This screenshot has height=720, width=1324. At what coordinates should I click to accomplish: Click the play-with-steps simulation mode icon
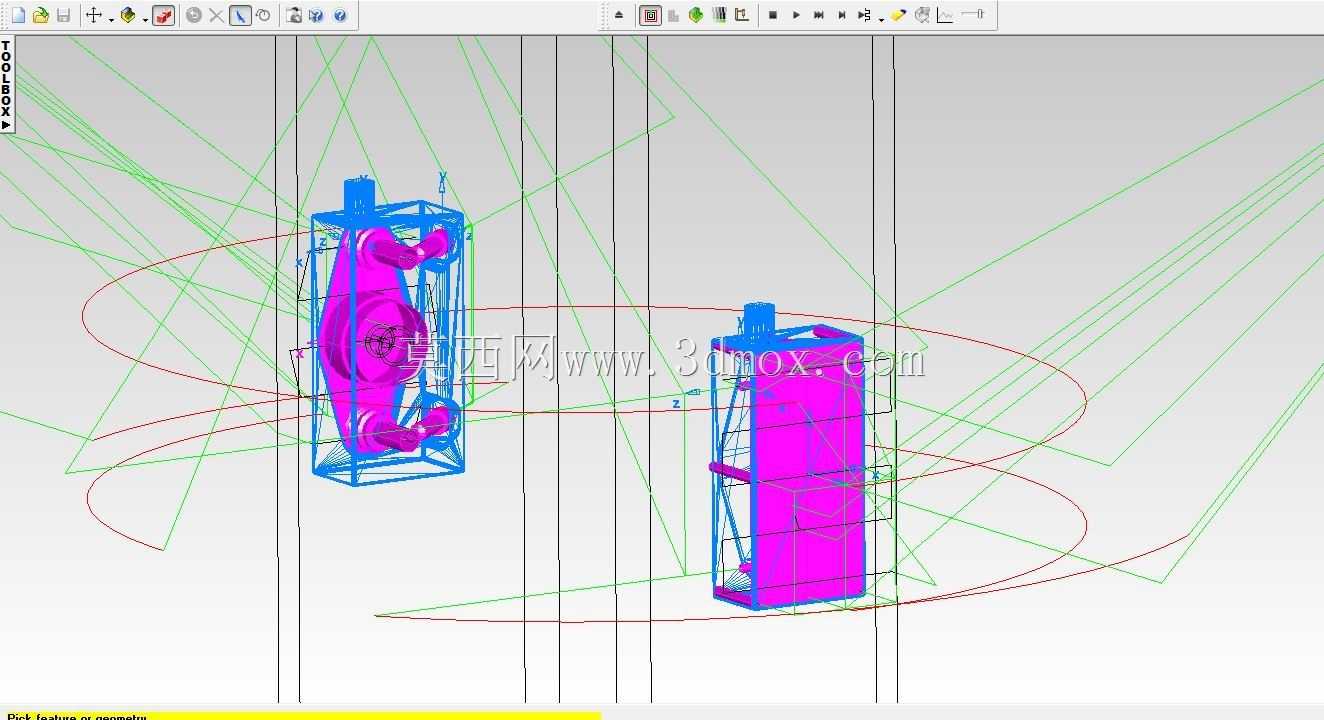[864, 15]
